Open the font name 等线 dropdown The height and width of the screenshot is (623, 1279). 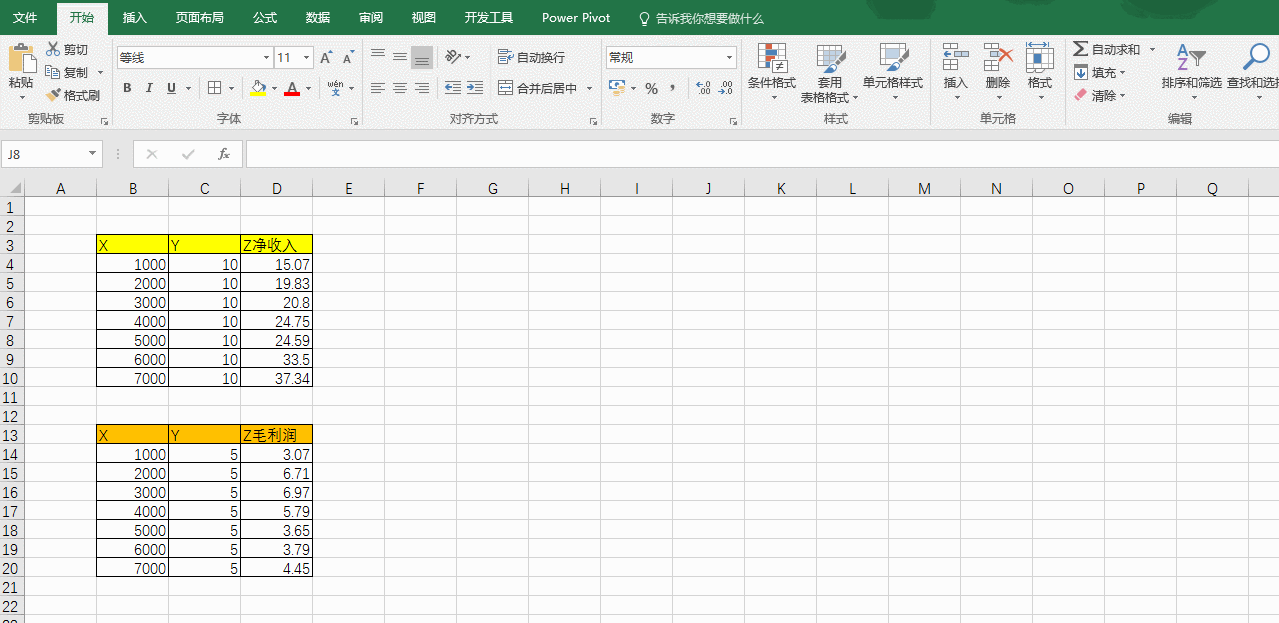[266, 58]
